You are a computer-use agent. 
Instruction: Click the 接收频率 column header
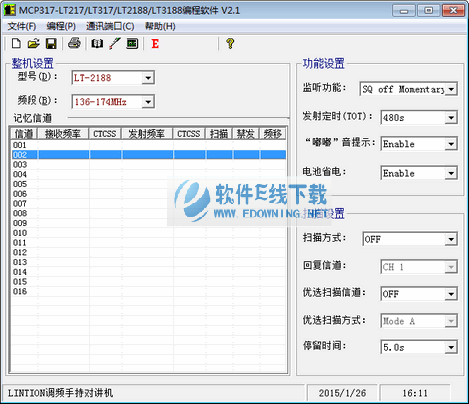click(x=63, y=134)
